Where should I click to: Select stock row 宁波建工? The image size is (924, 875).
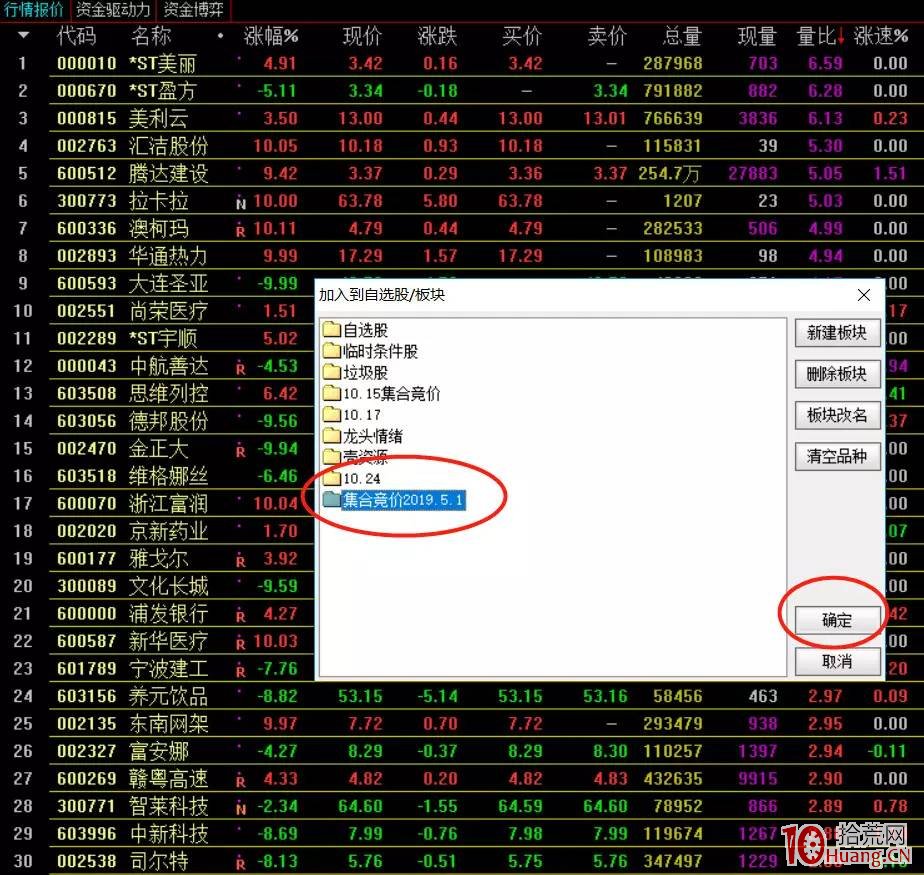(x=157, y=668)
